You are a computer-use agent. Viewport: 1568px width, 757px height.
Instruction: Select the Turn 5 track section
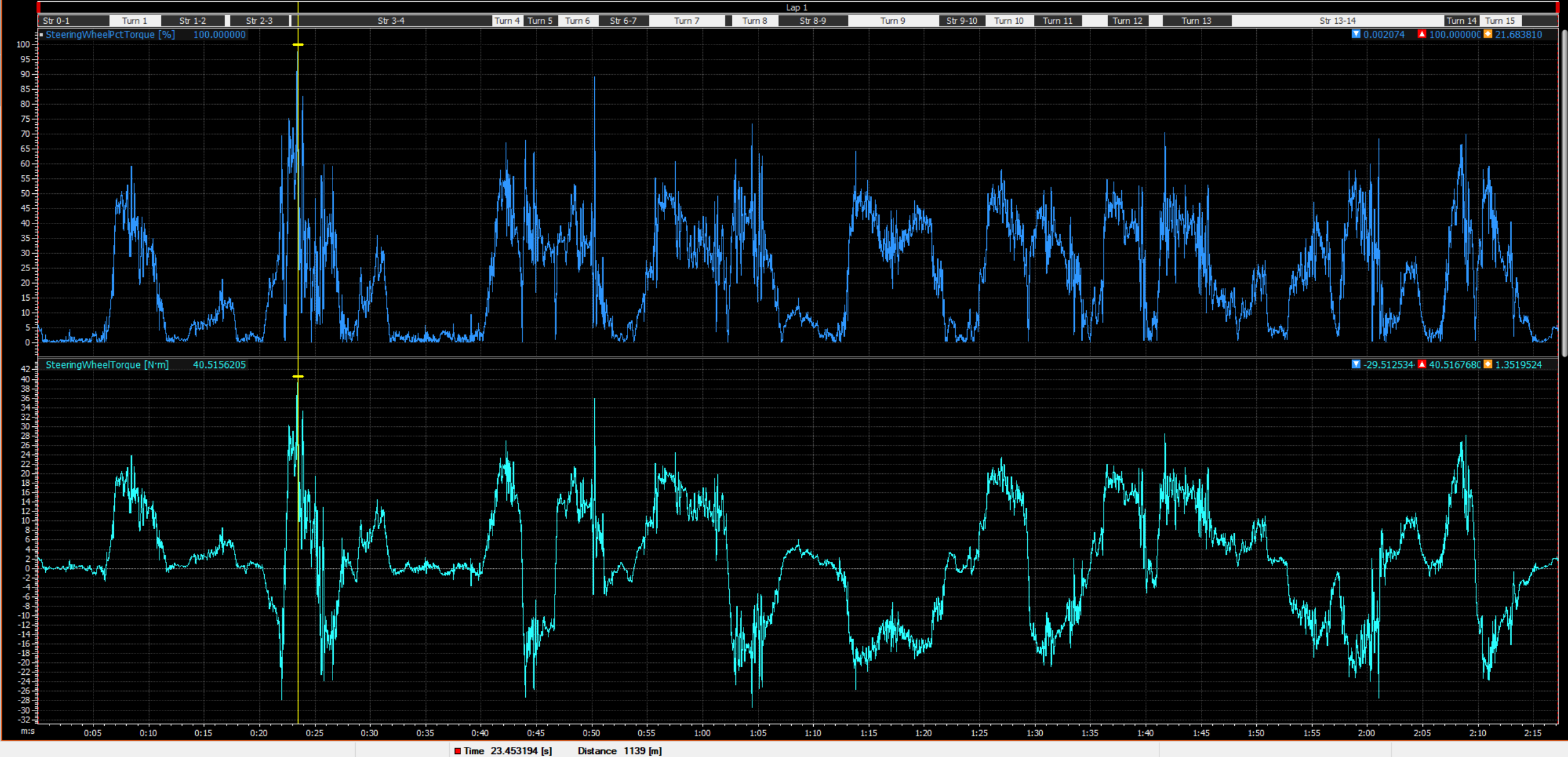coord(540,21)
